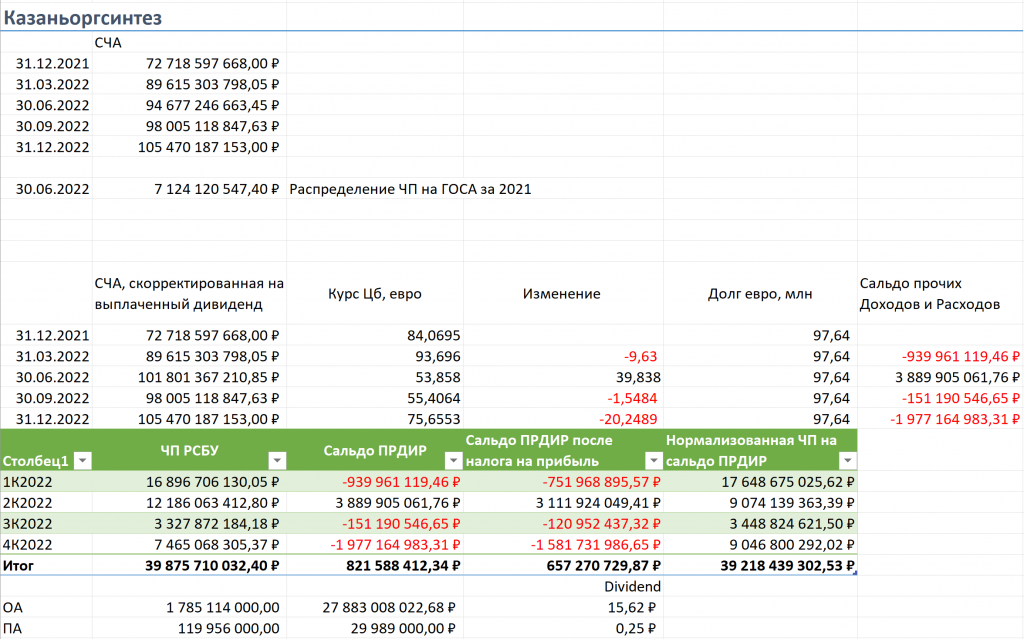This screenshot has height=639, width=1024.
Task: Select ЧП РСБУ value 12 186 063 412,80 ₽
Action: click(212, 502)
